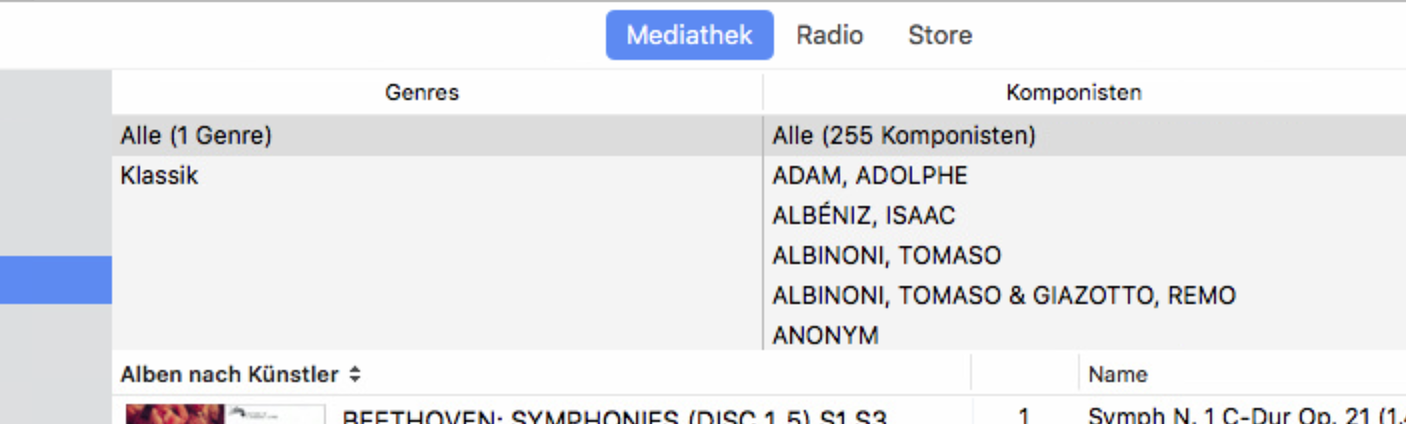Image resolution: width=1406 pixels, height=424 pixels.
Task: Open the Alben nach Künstler sort dropdown
Action: tap(241, 375)
